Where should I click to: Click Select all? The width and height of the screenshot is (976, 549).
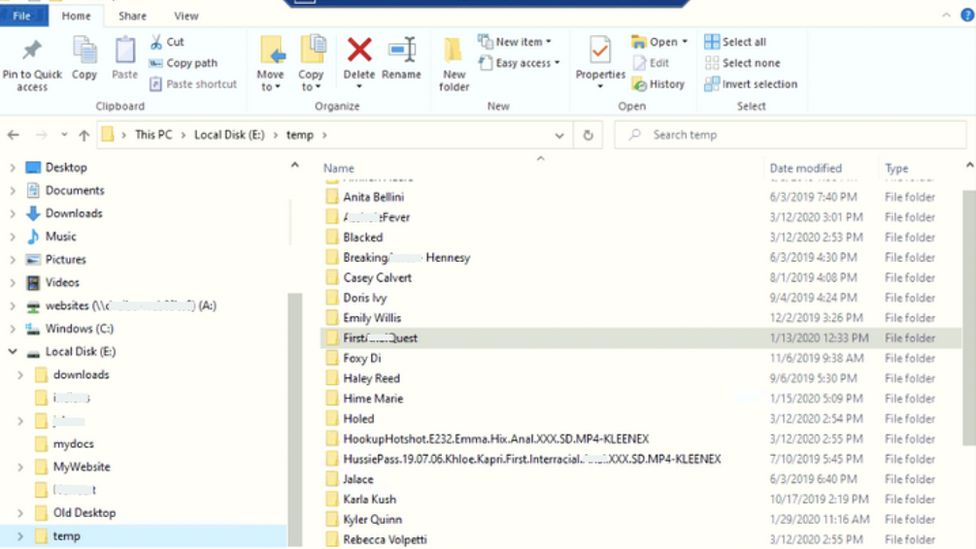click(x=735, y=42)
